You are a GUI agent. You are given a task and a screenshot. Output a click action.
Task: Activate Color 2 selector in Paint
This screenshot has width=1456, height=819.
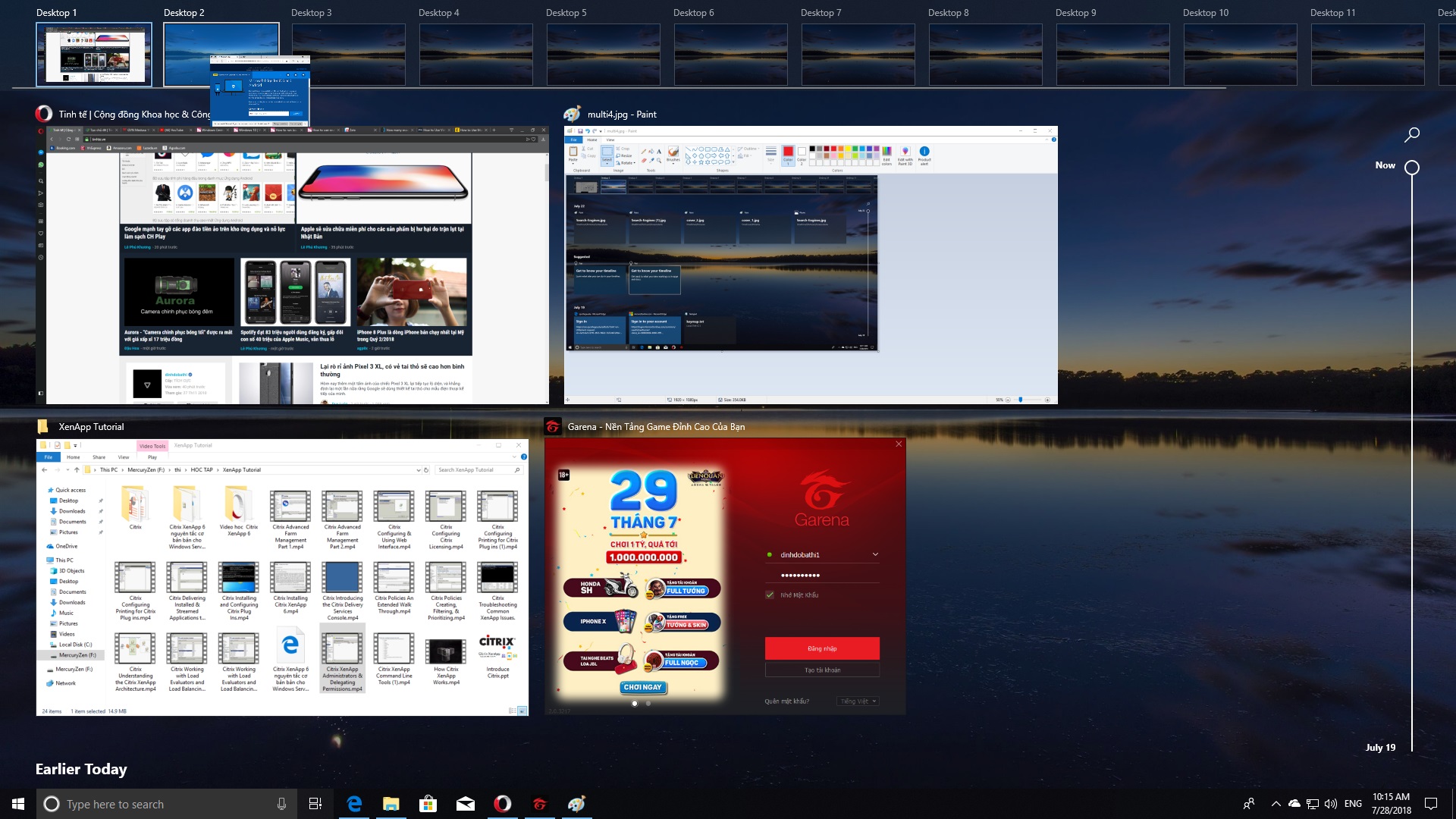pyautogui.click(x=802, y=155)
